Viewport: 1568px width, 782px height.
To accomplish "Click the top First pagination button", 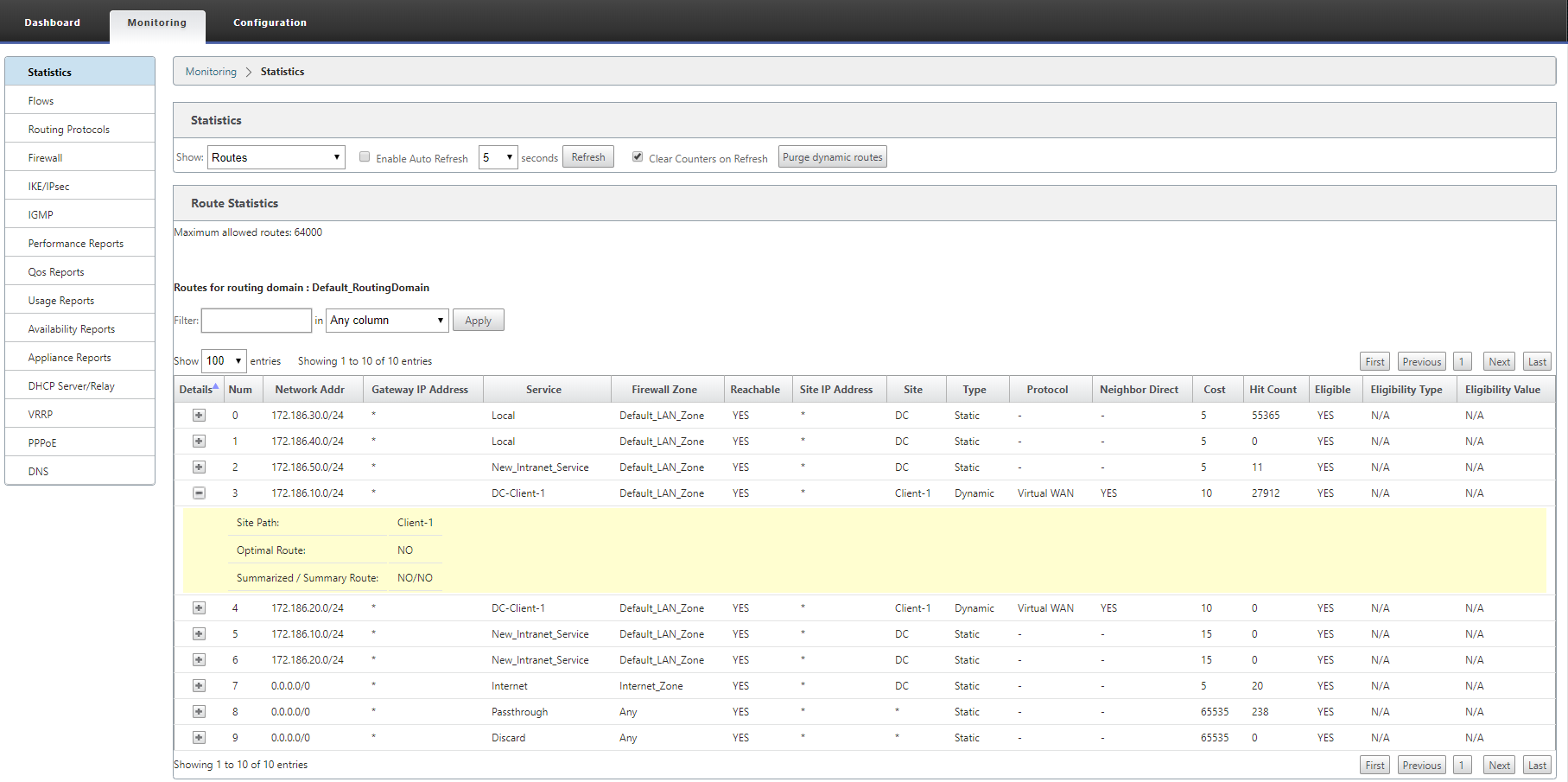I will 1375,362.
